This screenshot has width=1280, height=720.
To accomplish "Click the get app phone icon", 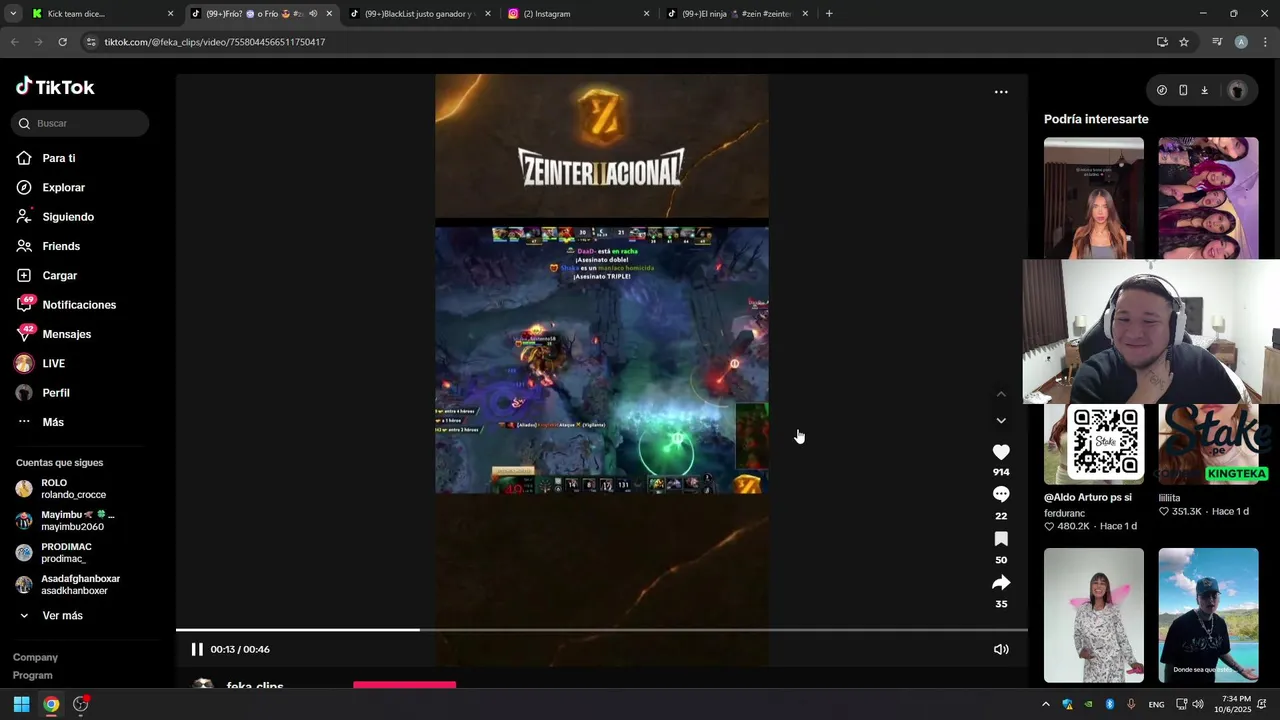I will pyautogui.click(x=1183, y=90).
